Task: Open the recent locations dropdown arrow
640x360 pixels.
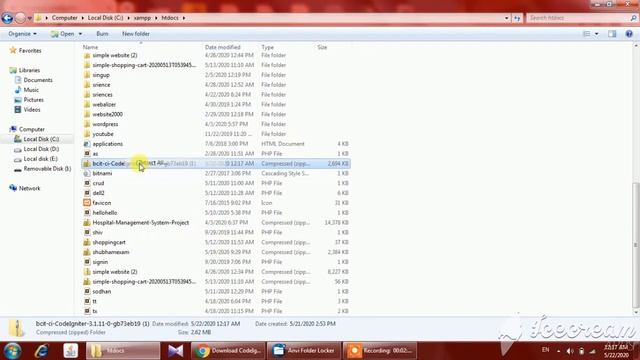Action: [x=29, y=18]
